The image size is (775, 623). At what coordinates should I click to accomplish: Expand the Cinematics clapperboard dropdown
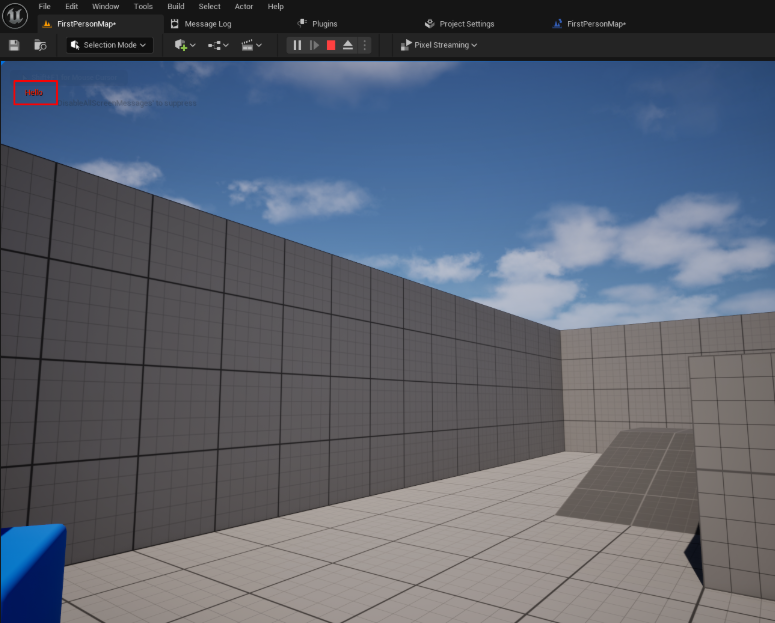[x=252, y=45]
